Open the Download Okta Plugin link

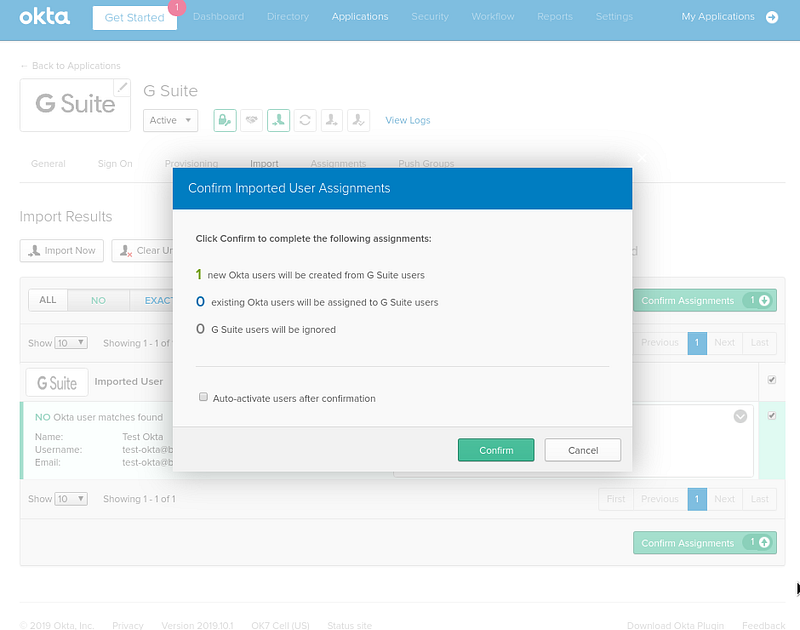(675, 625)
